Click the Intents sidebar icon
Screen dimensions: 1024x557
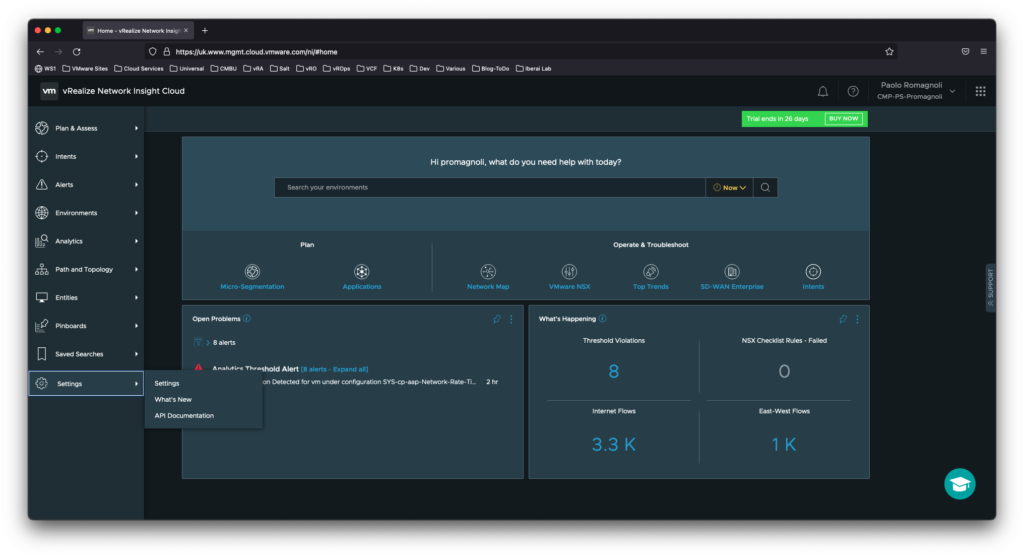[x=42, y=156]
